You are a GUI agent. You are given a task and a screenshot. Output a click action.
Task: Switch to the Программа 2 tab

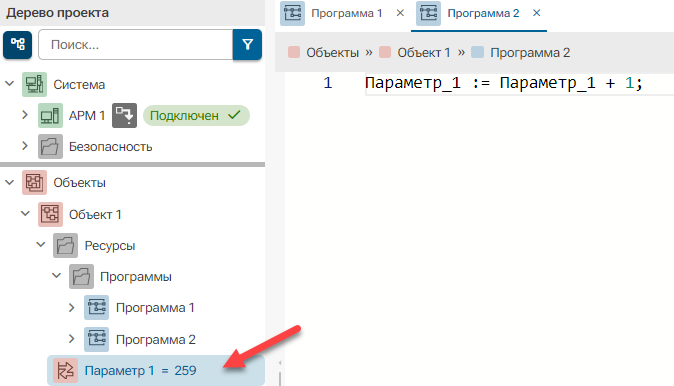[483, 13]
